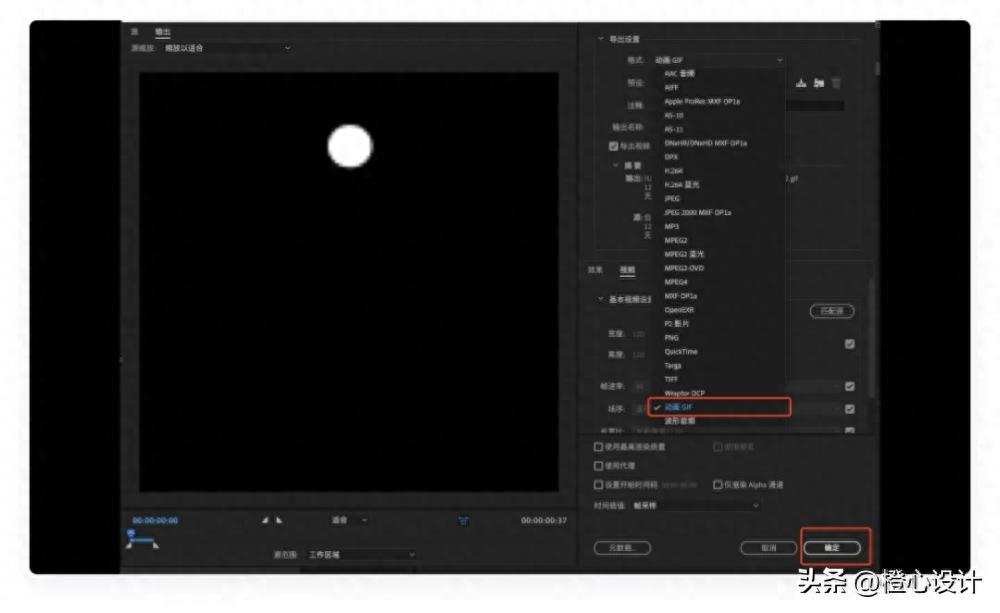The image size is (1000, 613).
Task: Click the delete preset trash icon
Action: pyautogui.click(x=836, y=83)
